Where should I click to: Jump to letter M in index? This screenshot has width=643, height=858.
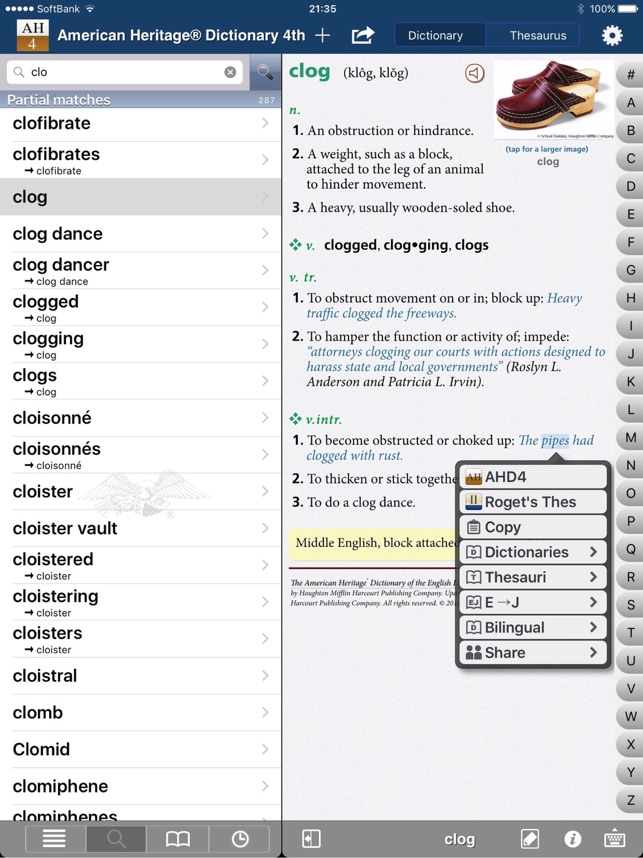click(x=630, y=437)
